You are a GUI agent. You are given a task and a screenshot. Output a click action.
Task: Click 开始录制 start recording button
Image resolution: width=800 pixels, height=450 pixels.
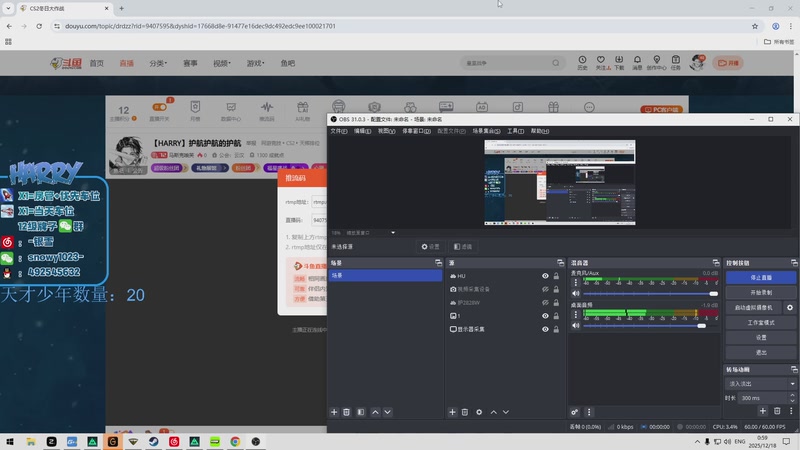[x=761, y=293]
